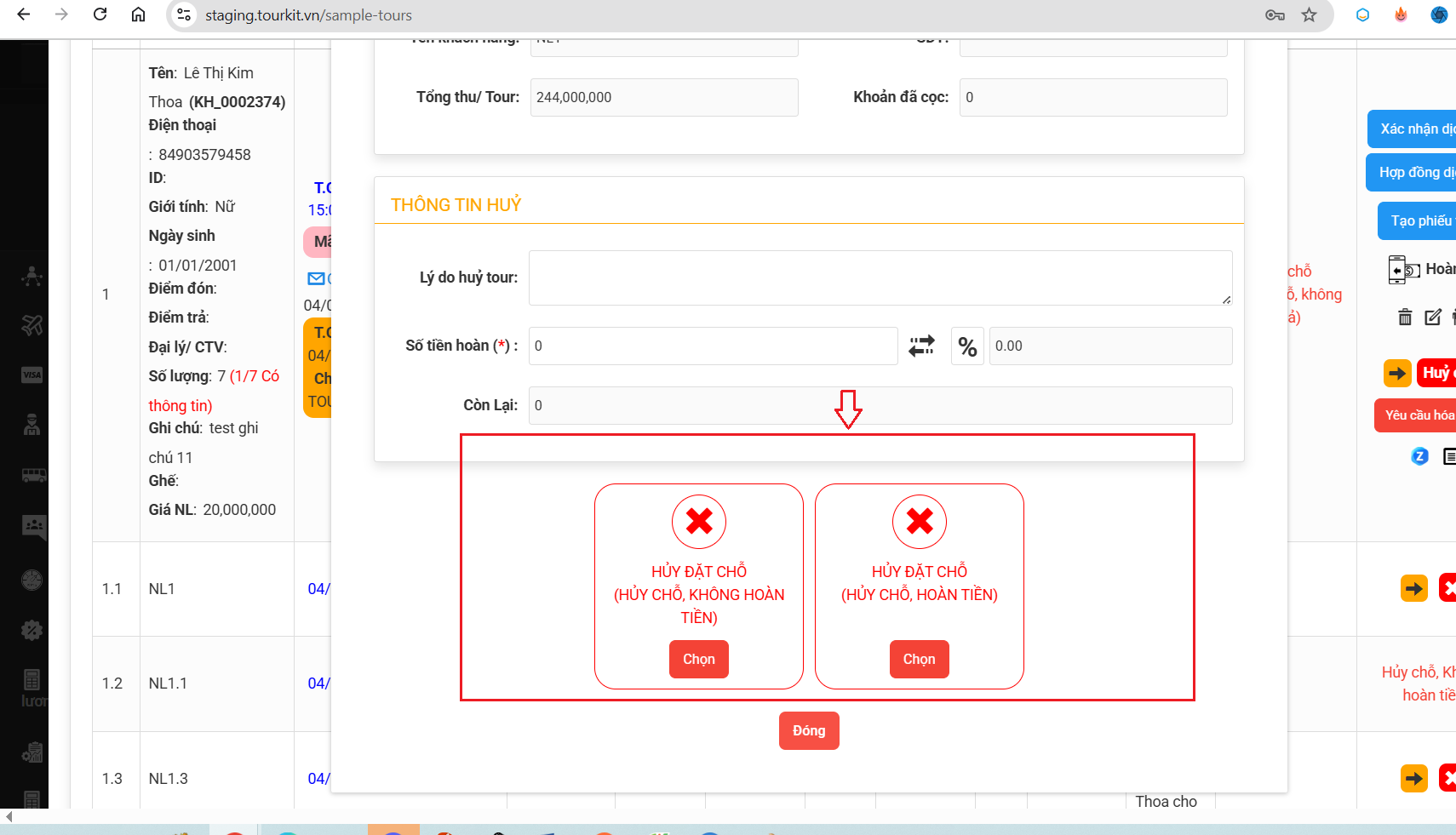This screenshot has width=1456, height=835.
Task: Click the phone refund money icon
Action: click(x=1403, y=270)
